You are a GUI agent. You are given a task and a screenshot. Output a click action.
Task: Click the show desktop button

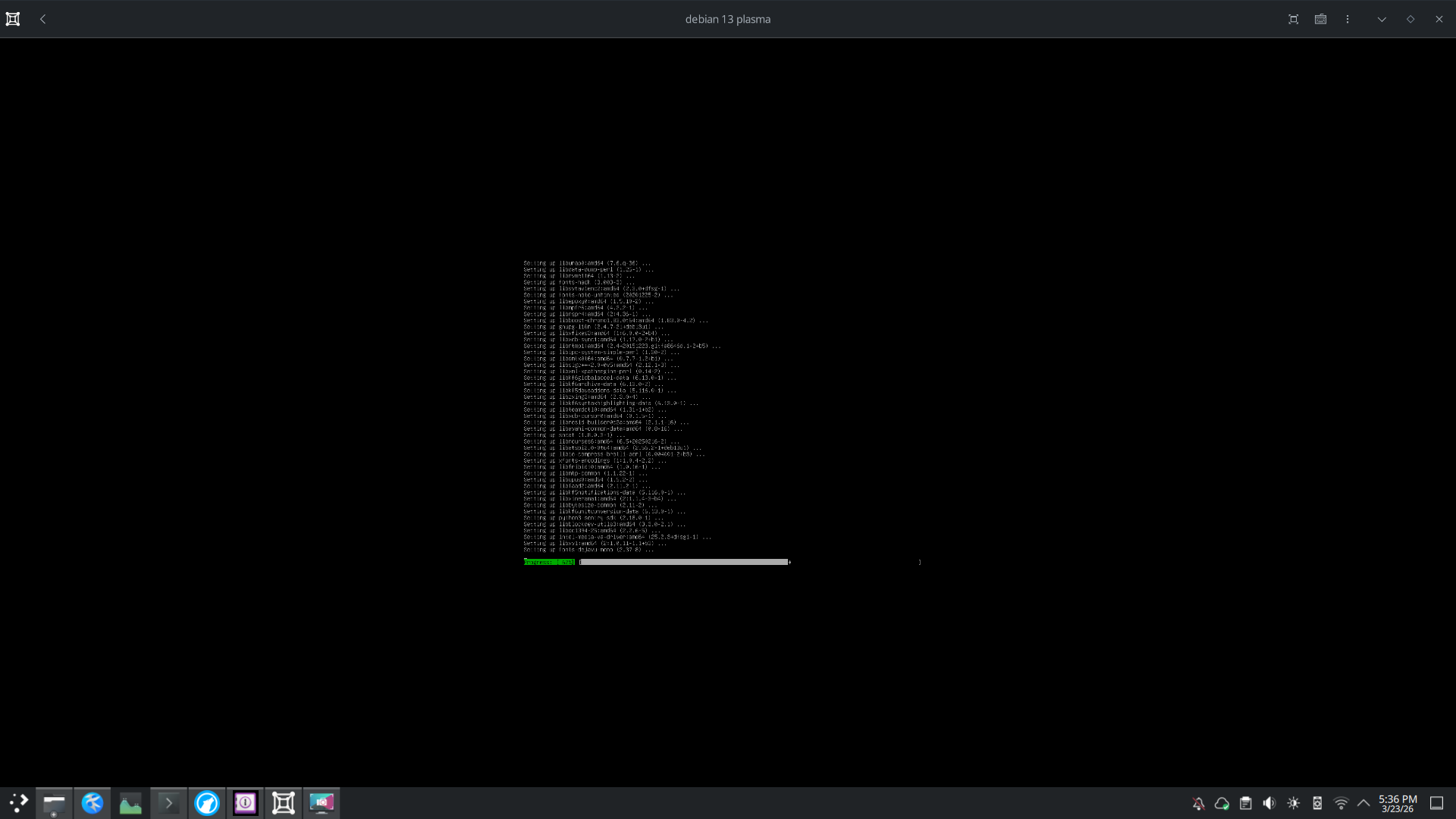[x=1436, y=803]
